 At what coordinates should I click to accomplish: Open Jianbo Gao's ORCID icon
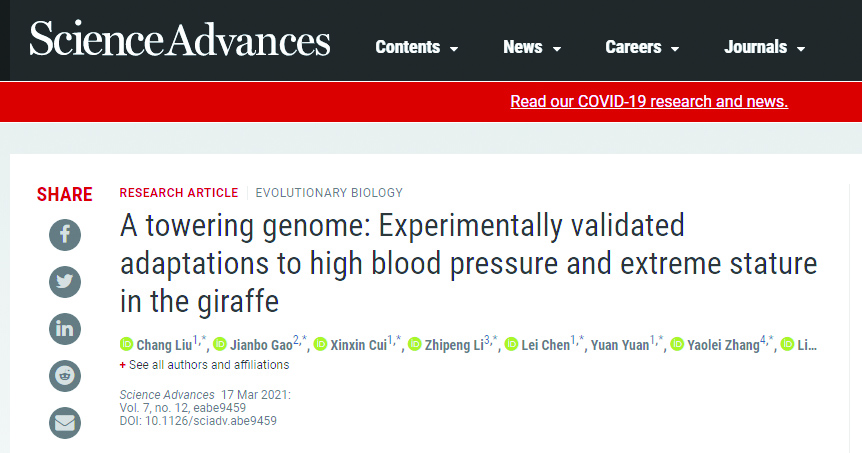220,344
